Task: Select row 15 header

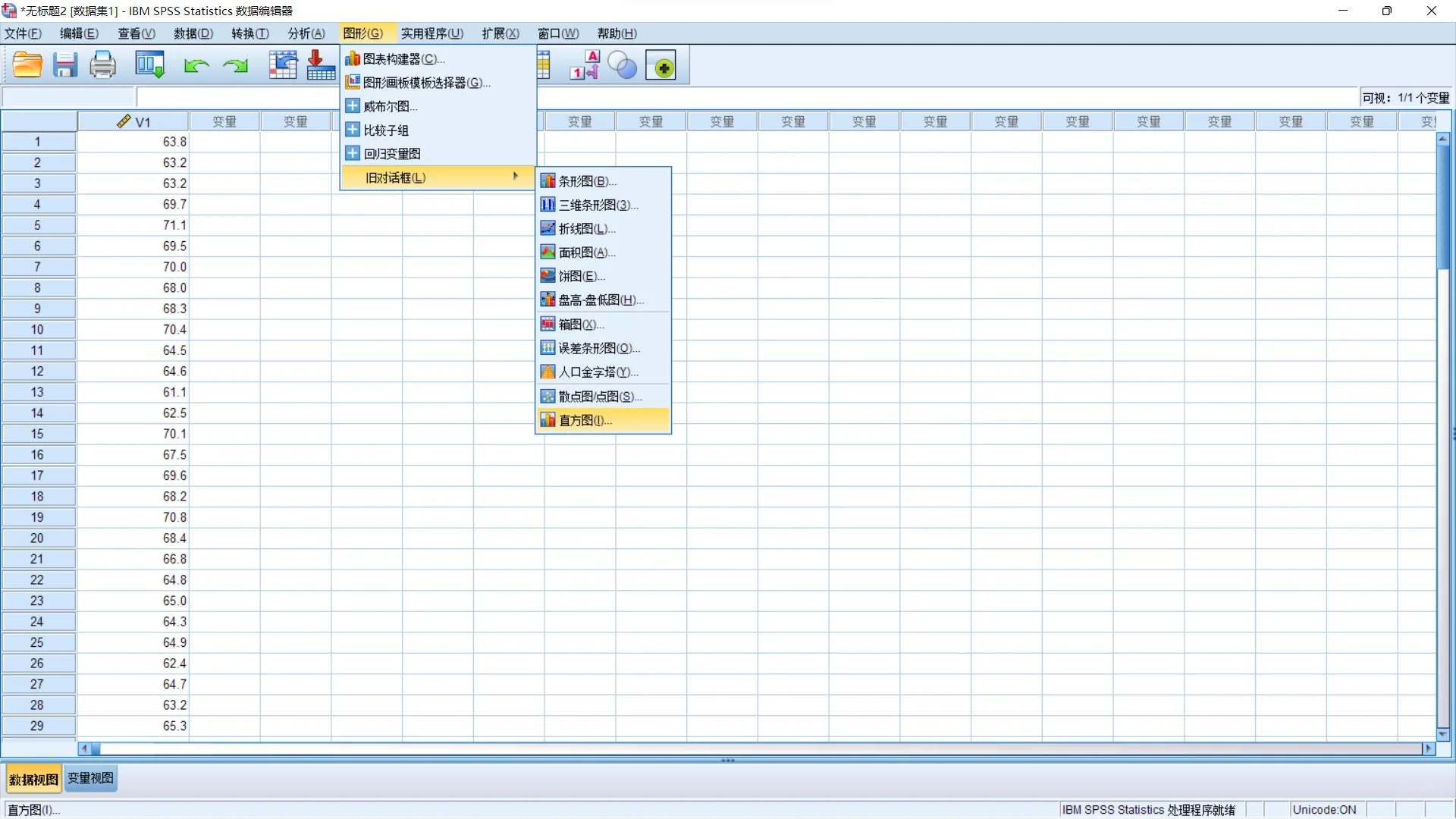Action: pyautogui.click(x=37, y=434)
